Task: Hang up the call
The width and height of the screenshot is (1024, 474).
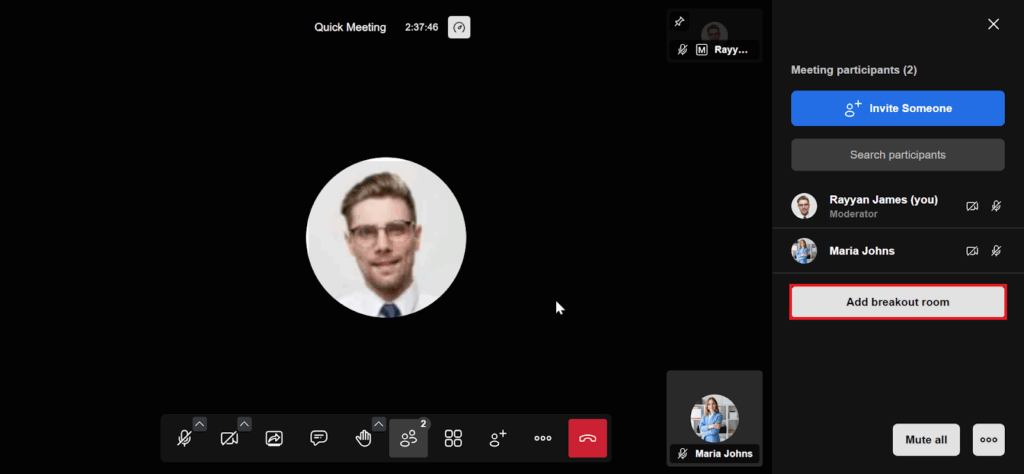Action: point(588,438)
